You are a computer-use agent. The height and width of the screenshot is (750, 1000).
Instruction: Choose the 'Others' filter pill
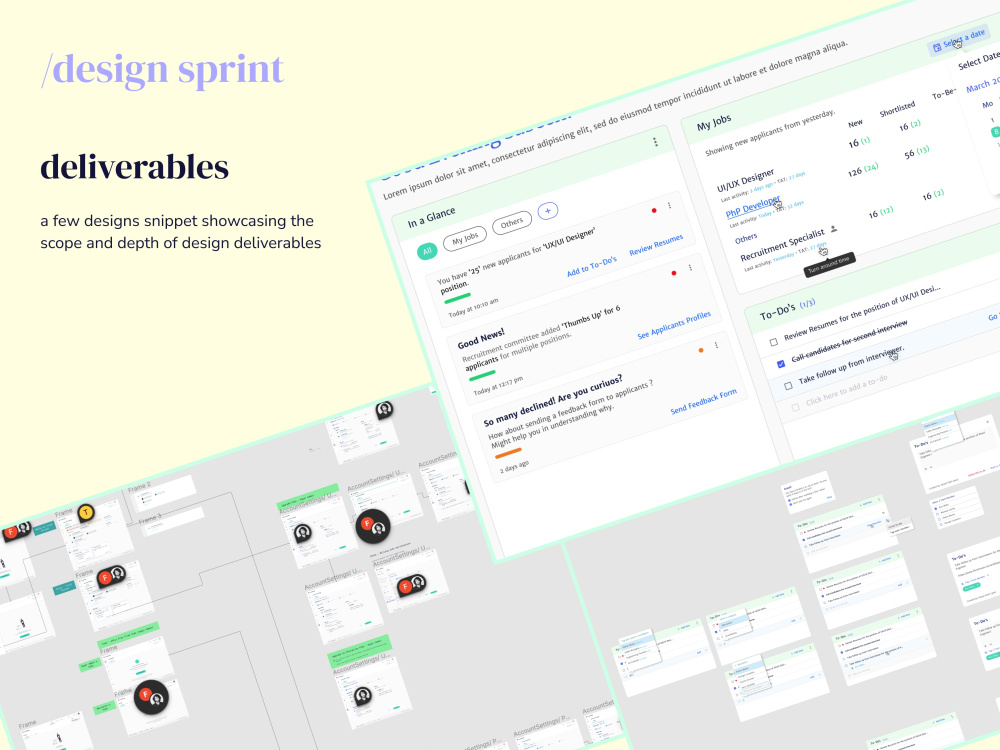(511, 223)
